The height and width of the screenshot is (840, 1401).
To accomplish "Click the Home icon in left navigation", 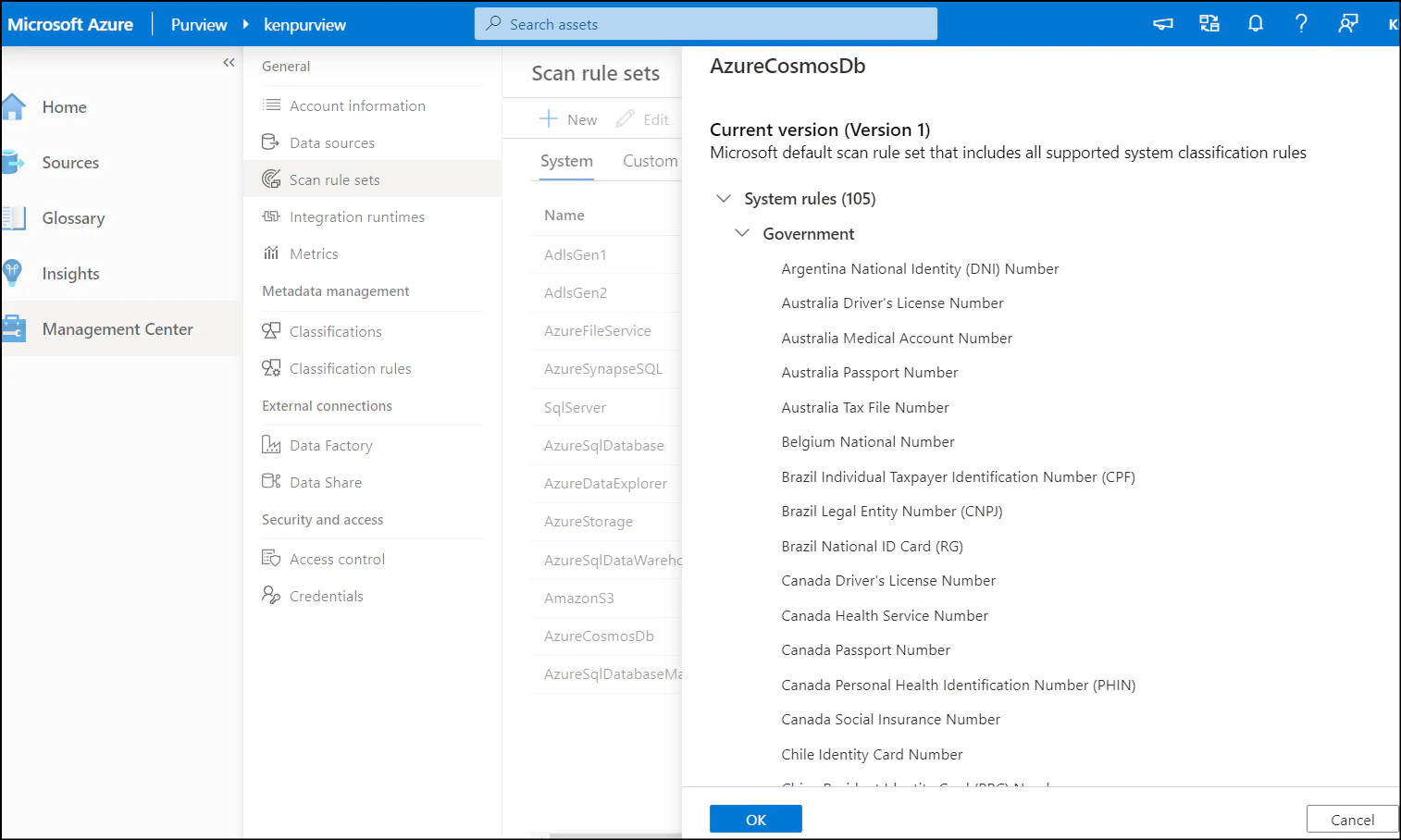I will tap(13, 107).
